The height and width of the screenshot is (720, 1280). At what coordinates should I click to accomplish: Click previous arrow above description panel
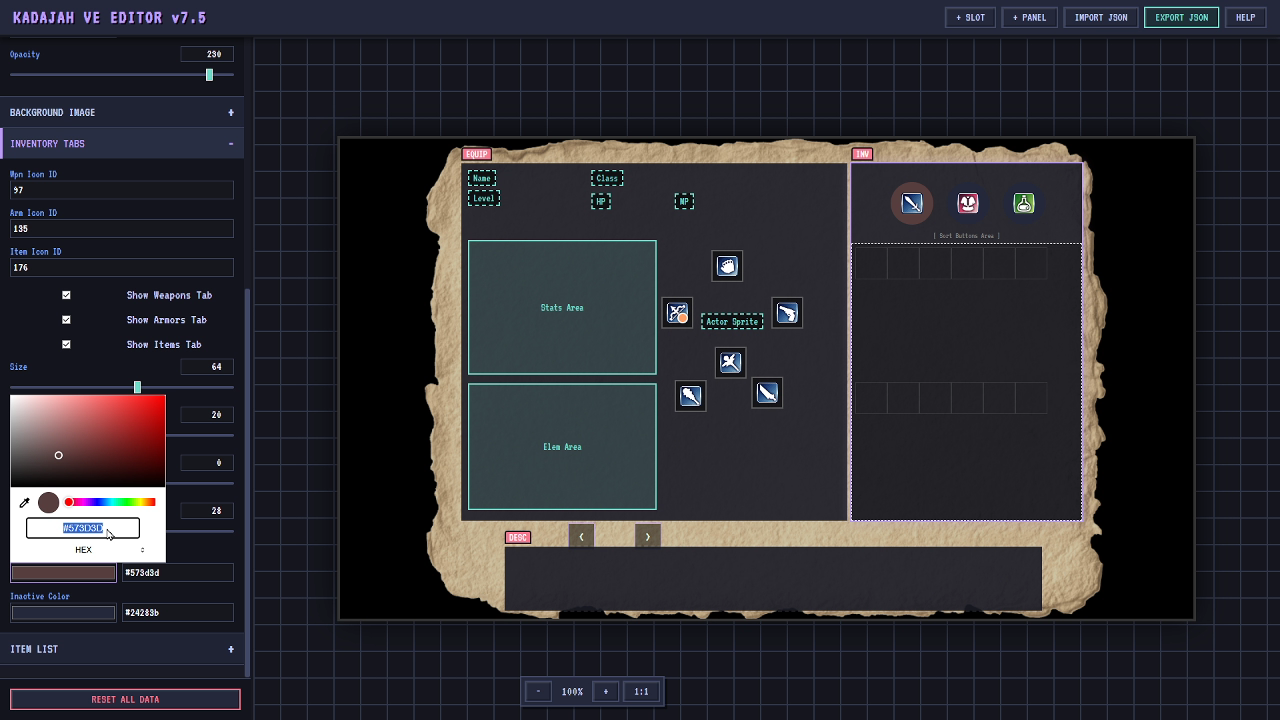tap(581, 536)
